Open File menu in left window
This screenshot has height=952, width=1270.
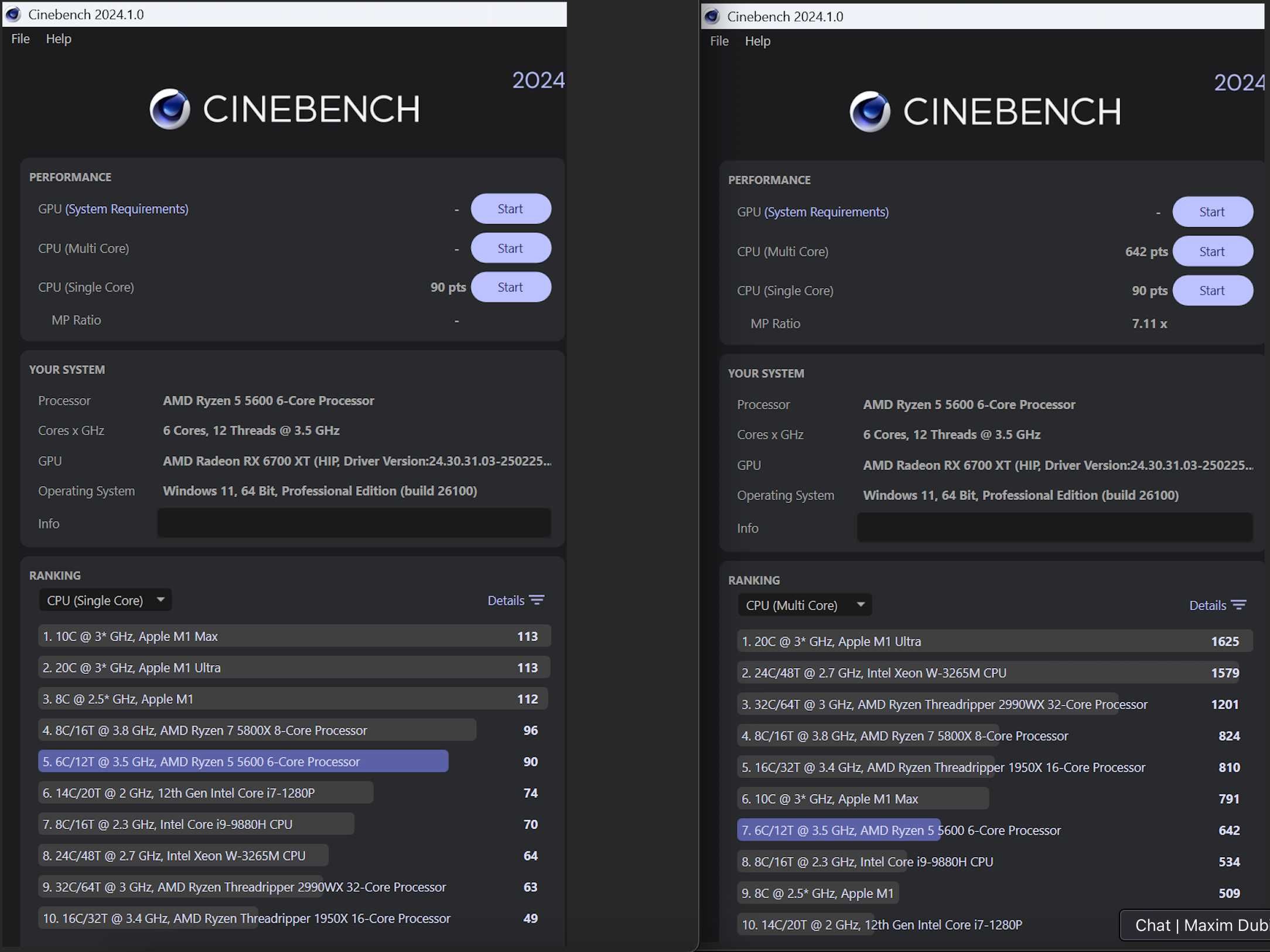(21, 39)
